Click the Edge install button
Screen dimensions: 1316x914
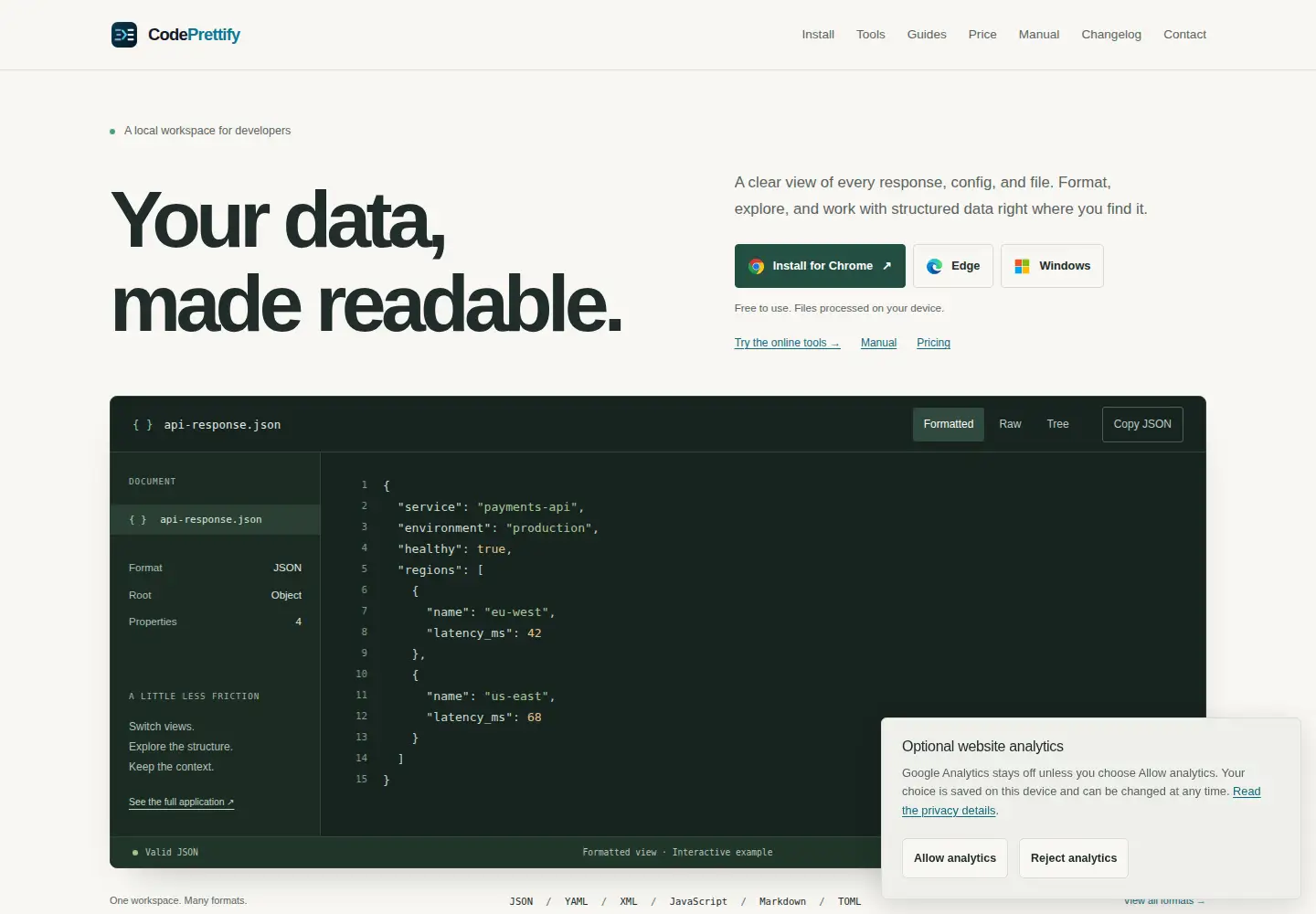[953, 266]
